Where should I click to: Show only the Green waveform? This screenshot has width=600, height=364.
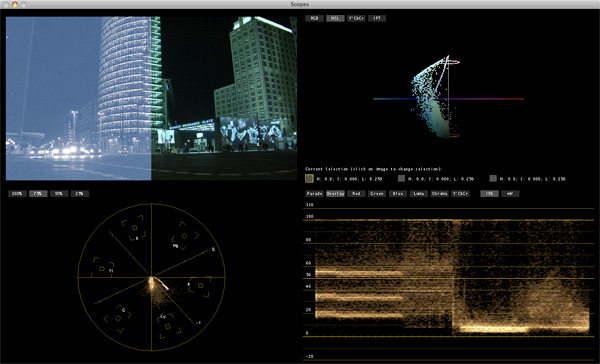coord(377,194)
